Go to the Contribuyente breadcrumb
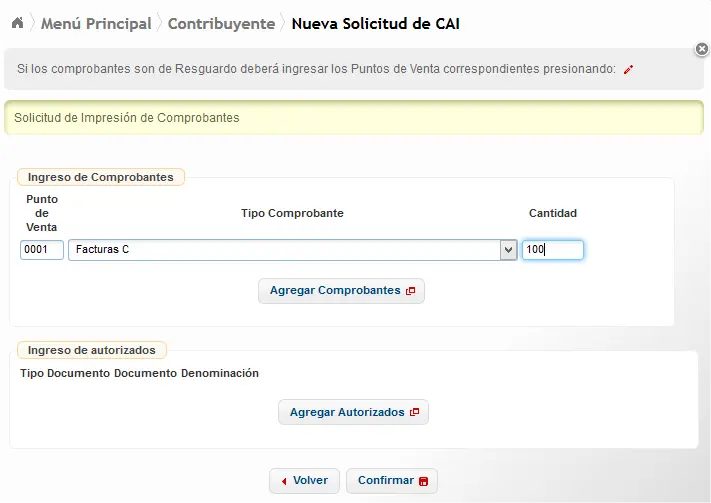 pos(221,24)
